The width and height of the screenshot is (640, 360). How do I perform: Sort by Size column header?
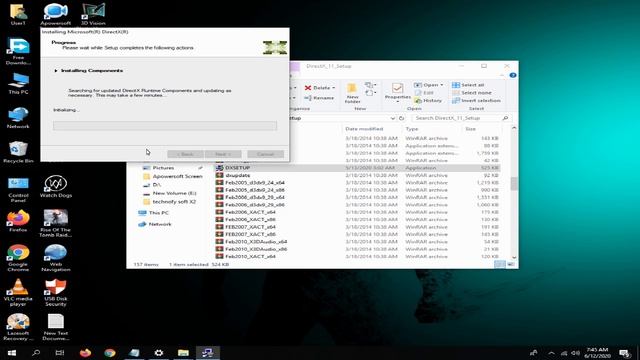click(x=471, y=129)
